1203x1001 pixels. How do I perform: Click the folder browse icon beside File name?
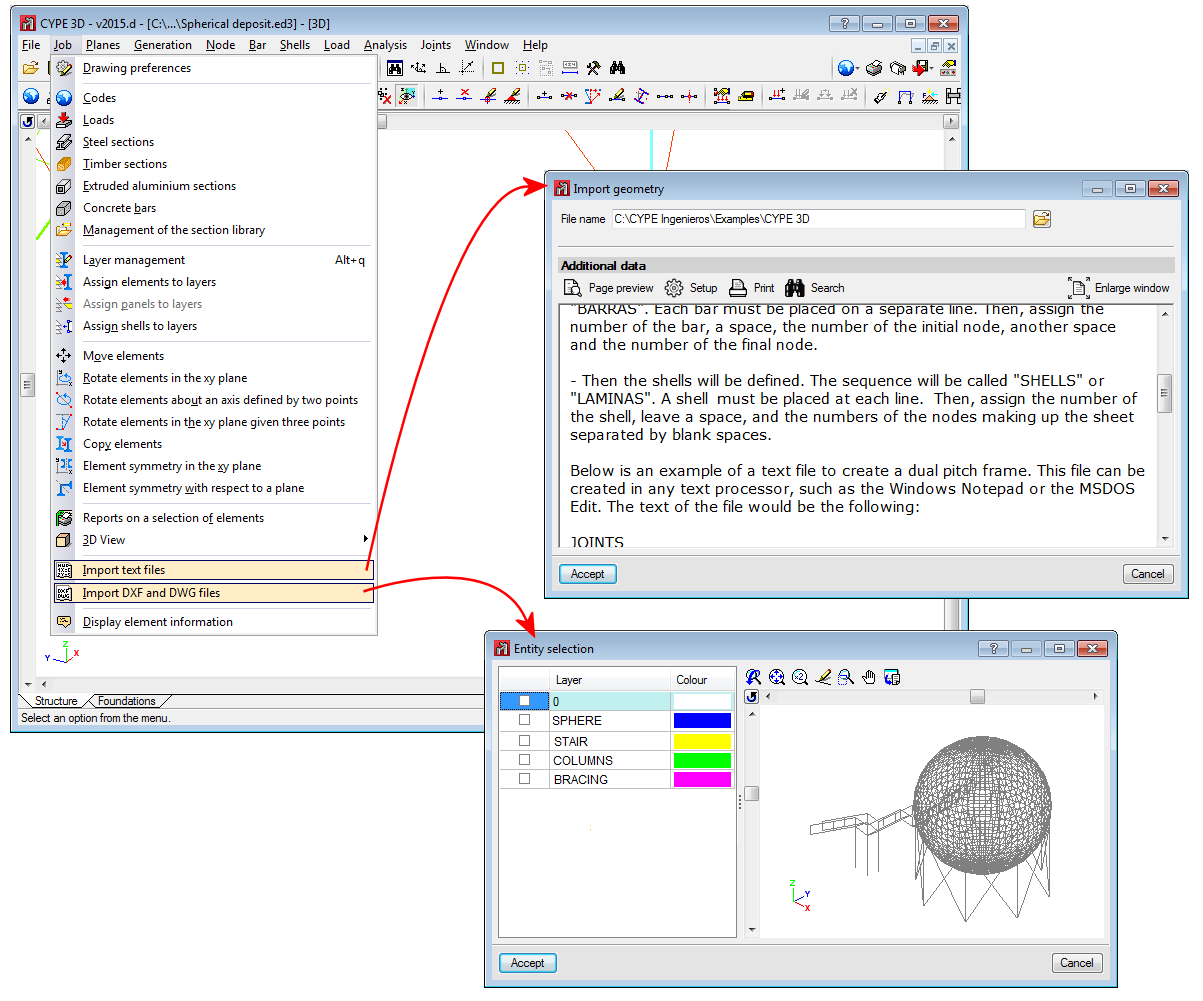pyautogui.click(x=1042, y=219)
